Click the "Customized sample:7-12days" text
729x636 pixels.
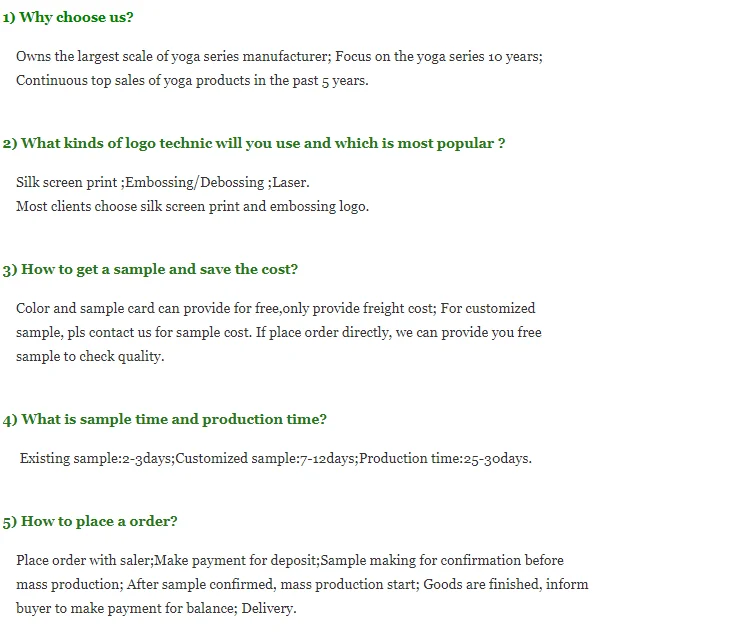point(266,458)
